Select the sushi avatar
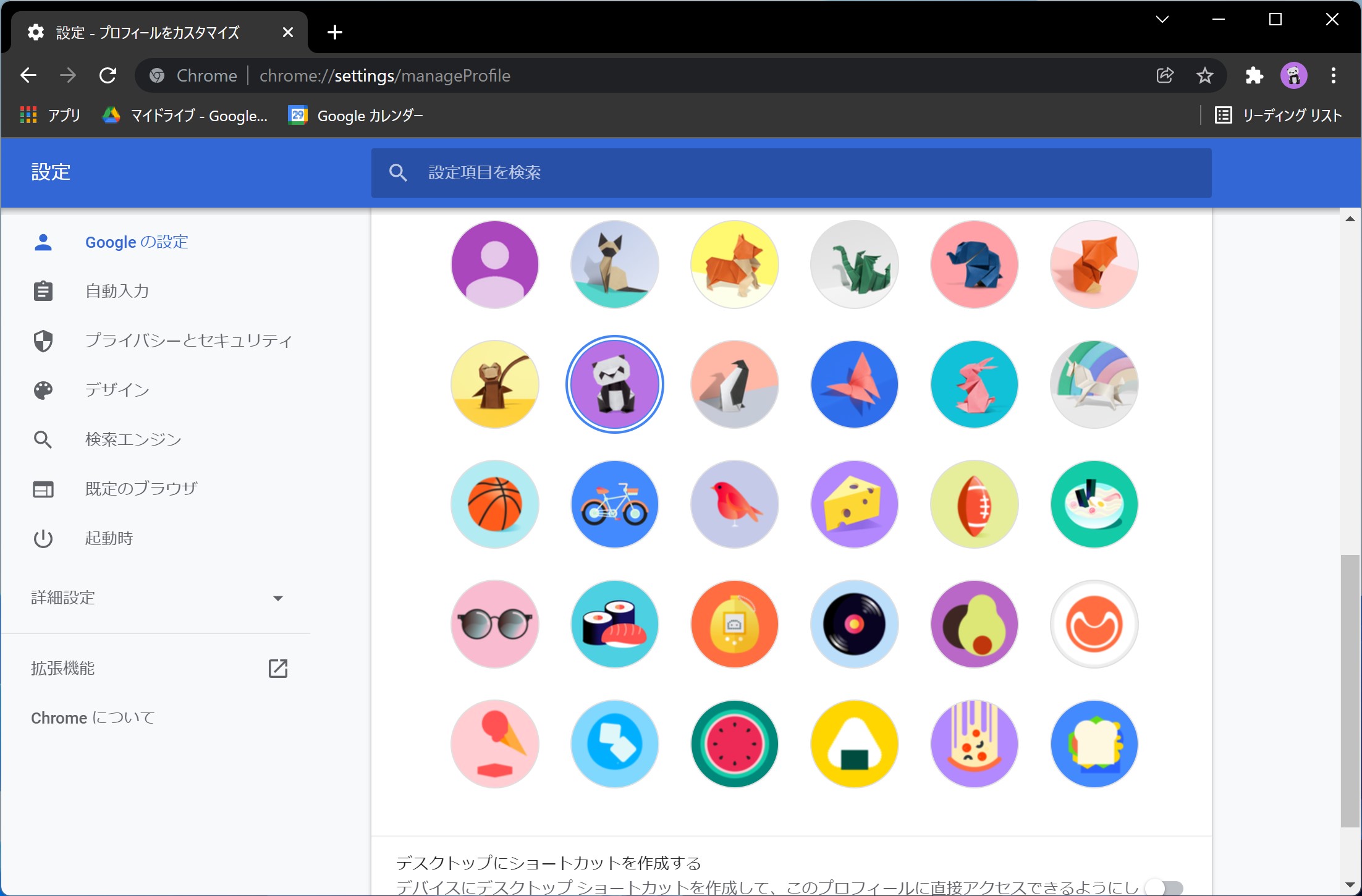1362x896 pixels. click(x=614, y=624)
